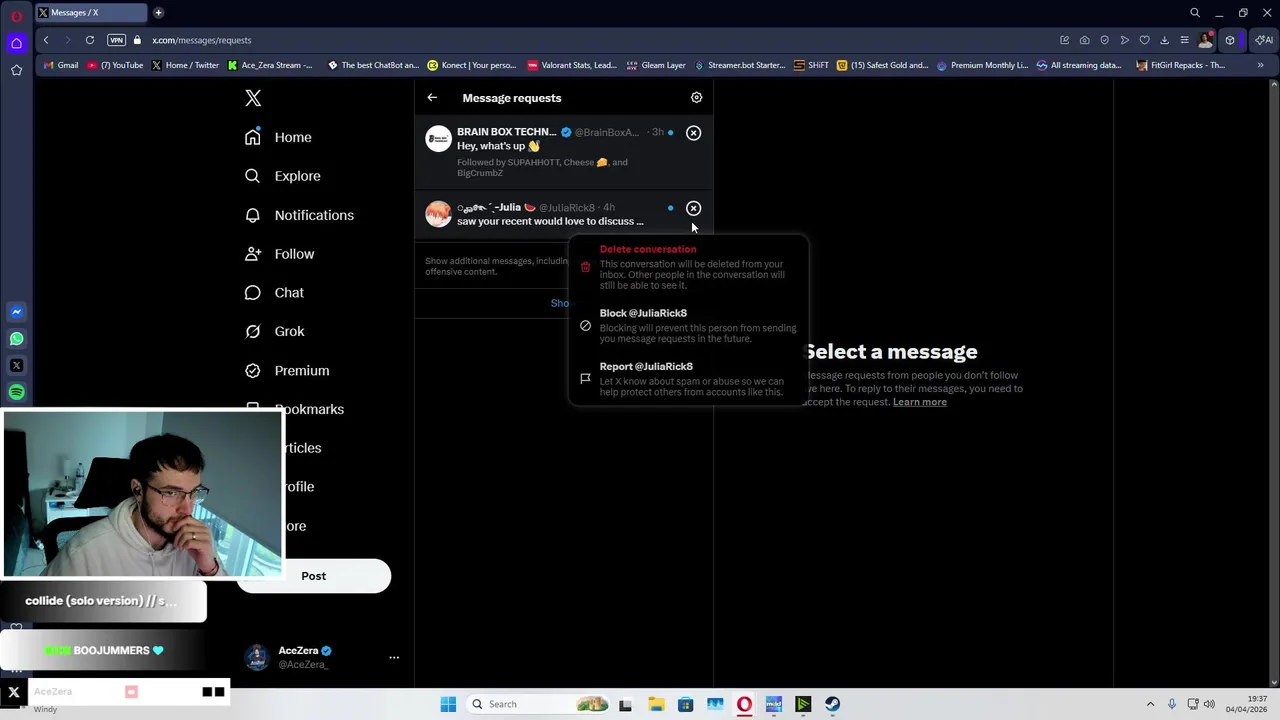Viewport: 1280px width, 720px height.
Task: Toggle the VPN badge in address bar
Action: coord(116,40)
